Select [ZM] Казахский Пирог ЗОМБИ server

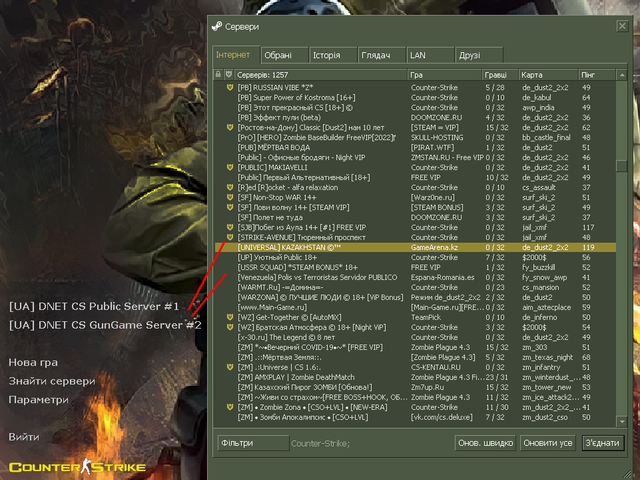click(415, 387)
